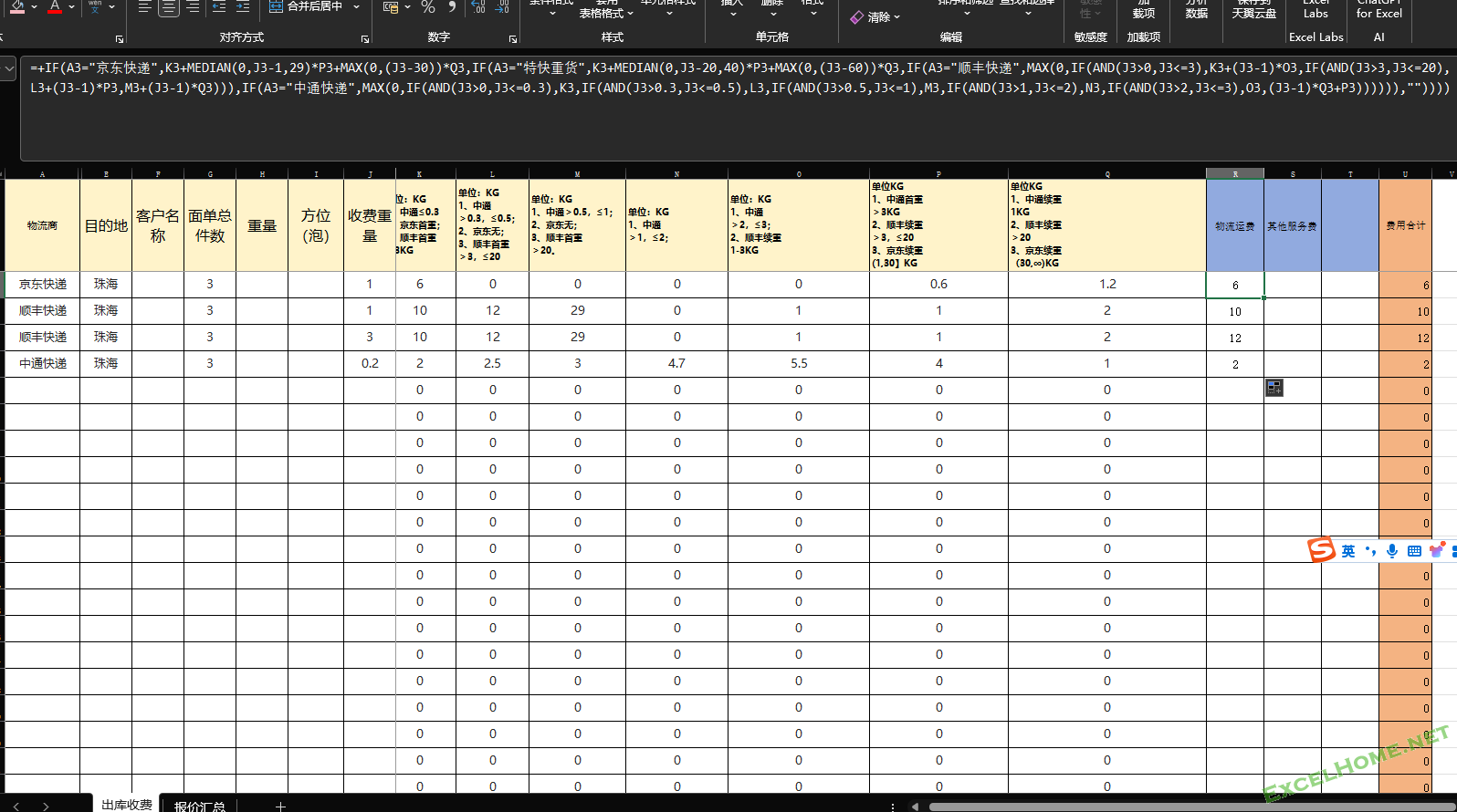Go to the next sheet arrow
This screenshot has width=1457, height=812.
click(x=46, y=806)
